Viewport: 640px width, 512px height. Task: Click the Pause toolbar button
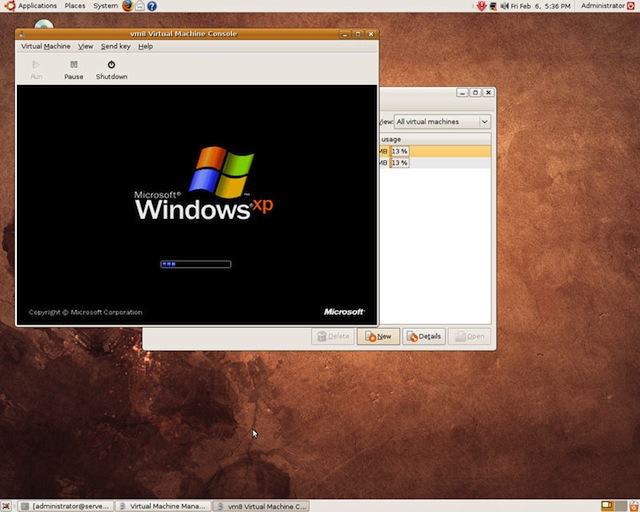73,70
